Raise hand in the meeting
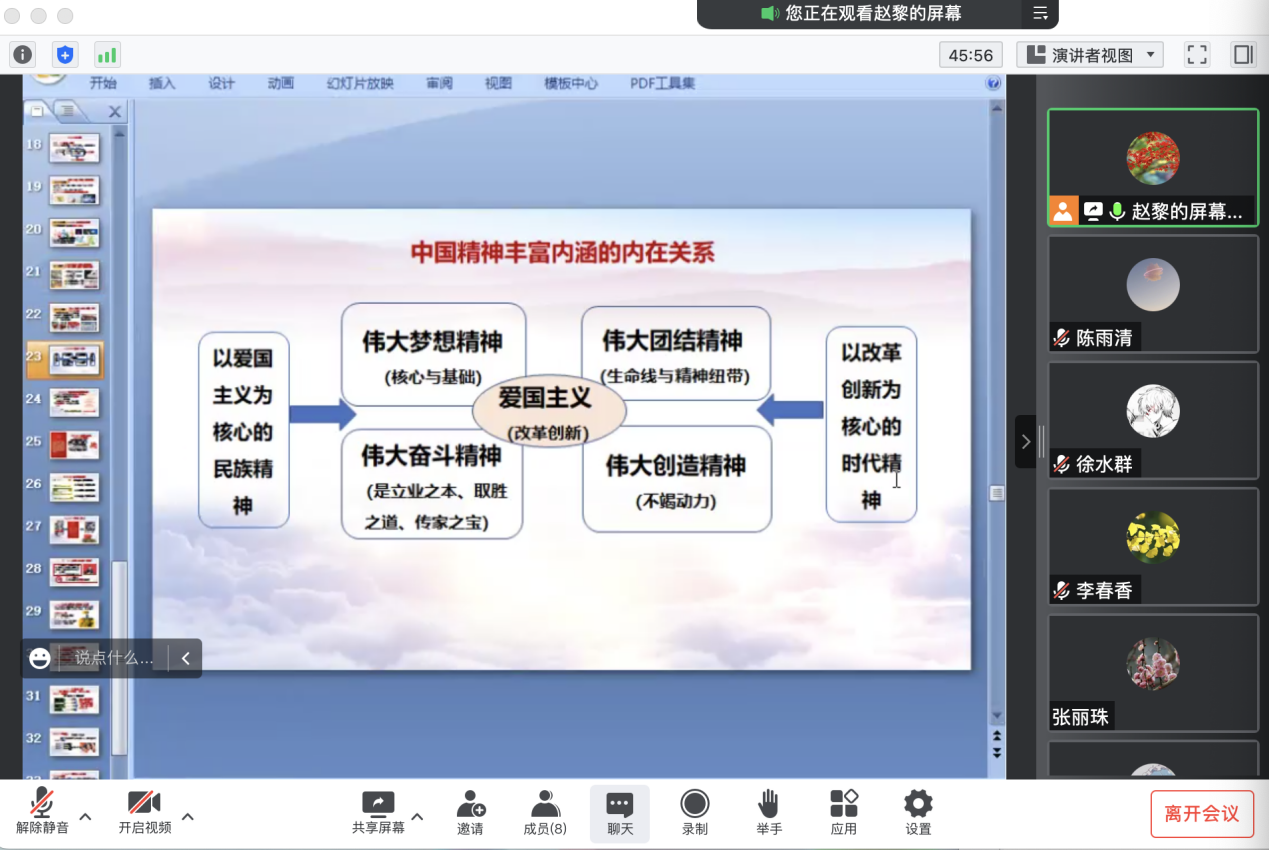The image size is (1269, 850). (x=768, y=812)
